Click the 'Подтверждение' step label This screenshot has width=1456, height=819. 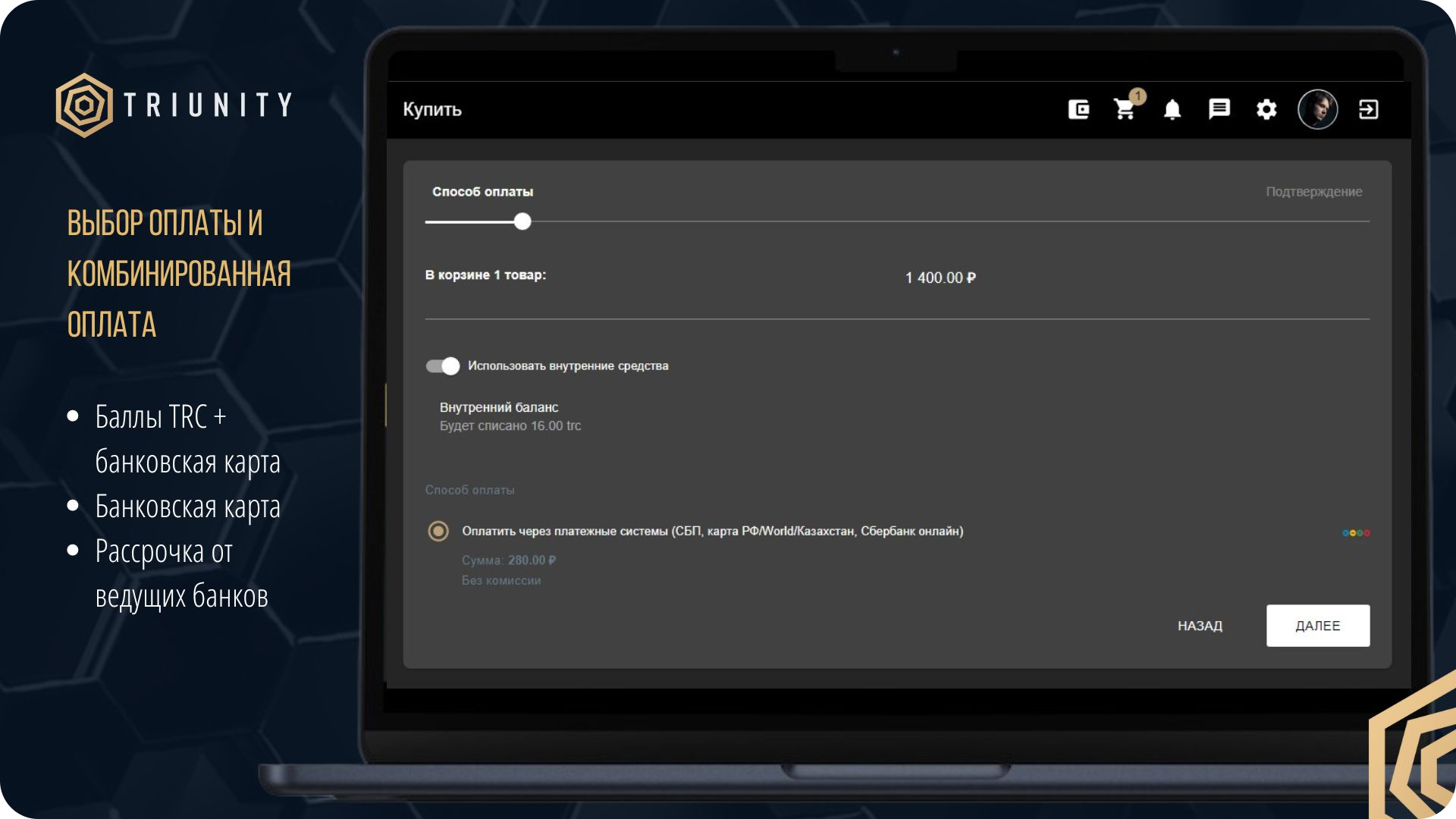point(1313,192)
